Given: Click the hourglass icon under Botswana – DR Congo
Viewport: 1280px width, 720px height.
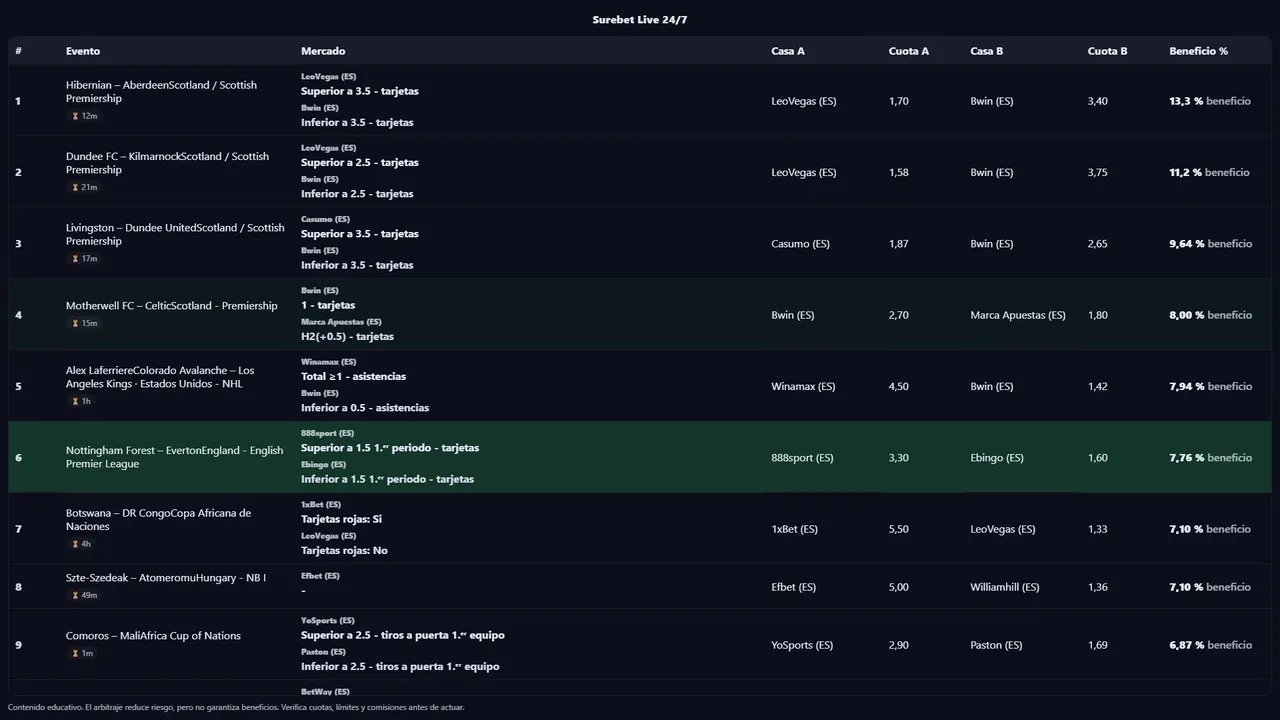Looking at the screenshot, I should tap(75, 544).
